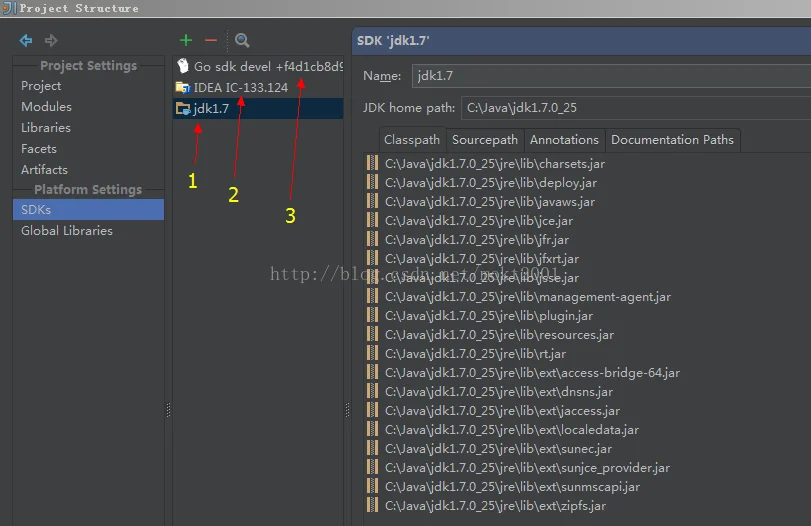The width and height of the screenshot is (811, 526).
Task: Add a new SDK with the plus icon
Action: 186,40
